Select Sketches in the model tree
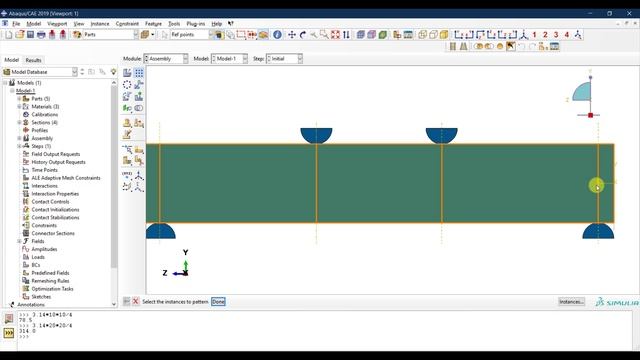Image resolution: width=640 pixels, height=360 pixels. pos(41,297)
